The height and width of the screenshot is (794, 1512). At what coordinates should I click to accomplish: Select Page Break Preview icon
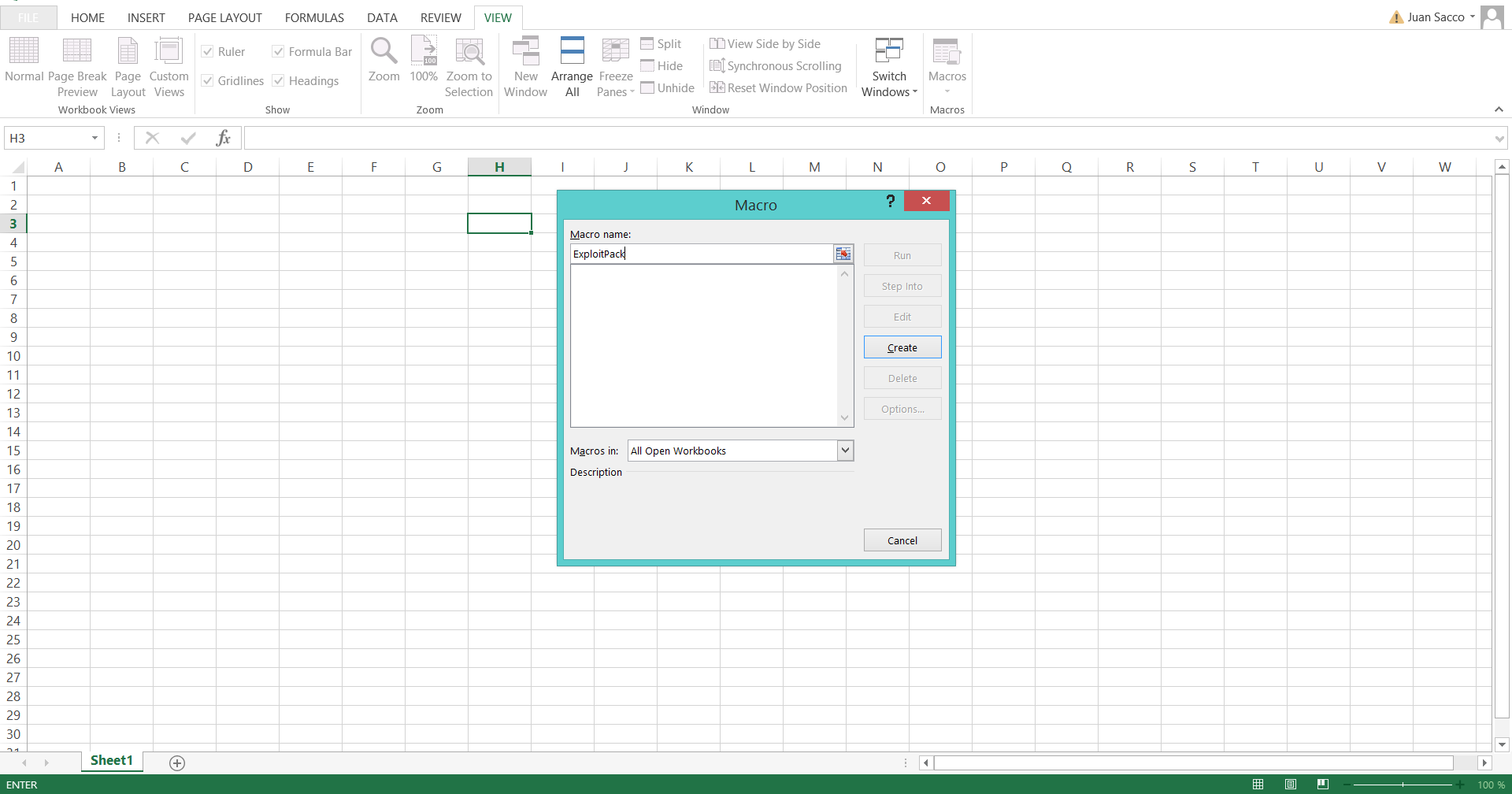[77, 51]
